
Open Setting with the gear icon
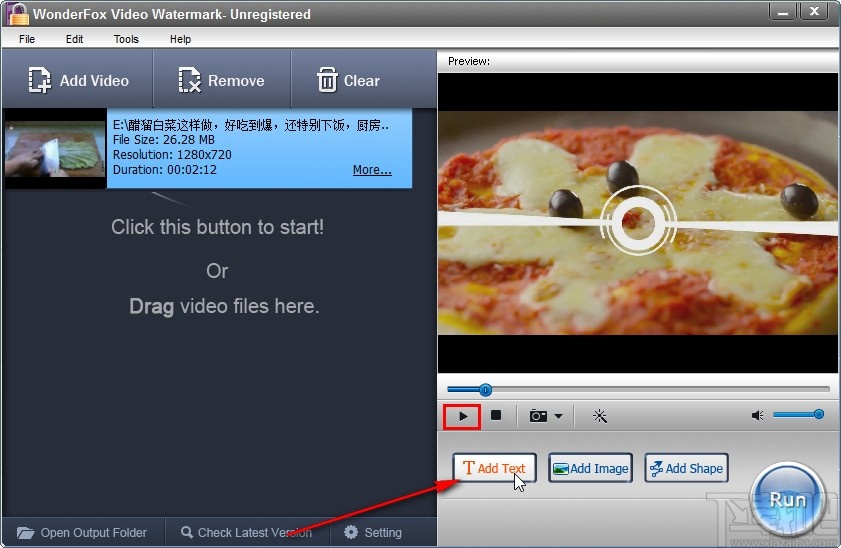373,532
